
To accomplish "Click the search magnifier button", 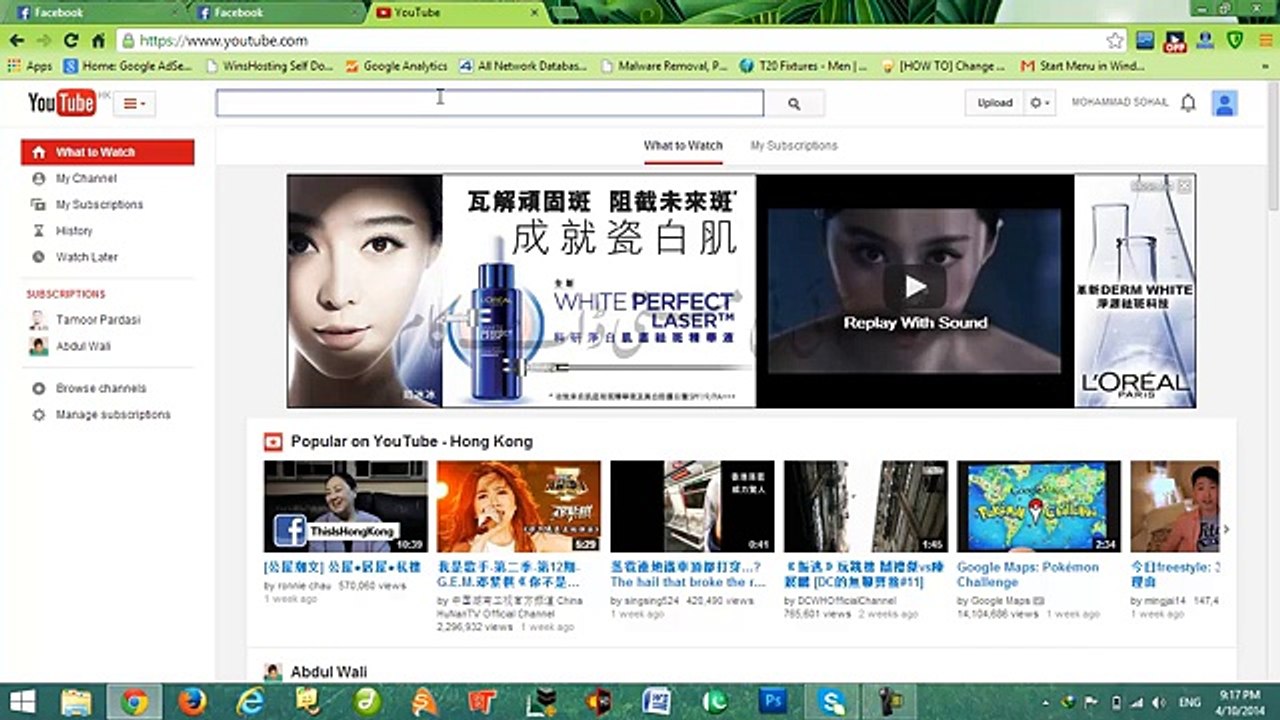I will point(794,103).
